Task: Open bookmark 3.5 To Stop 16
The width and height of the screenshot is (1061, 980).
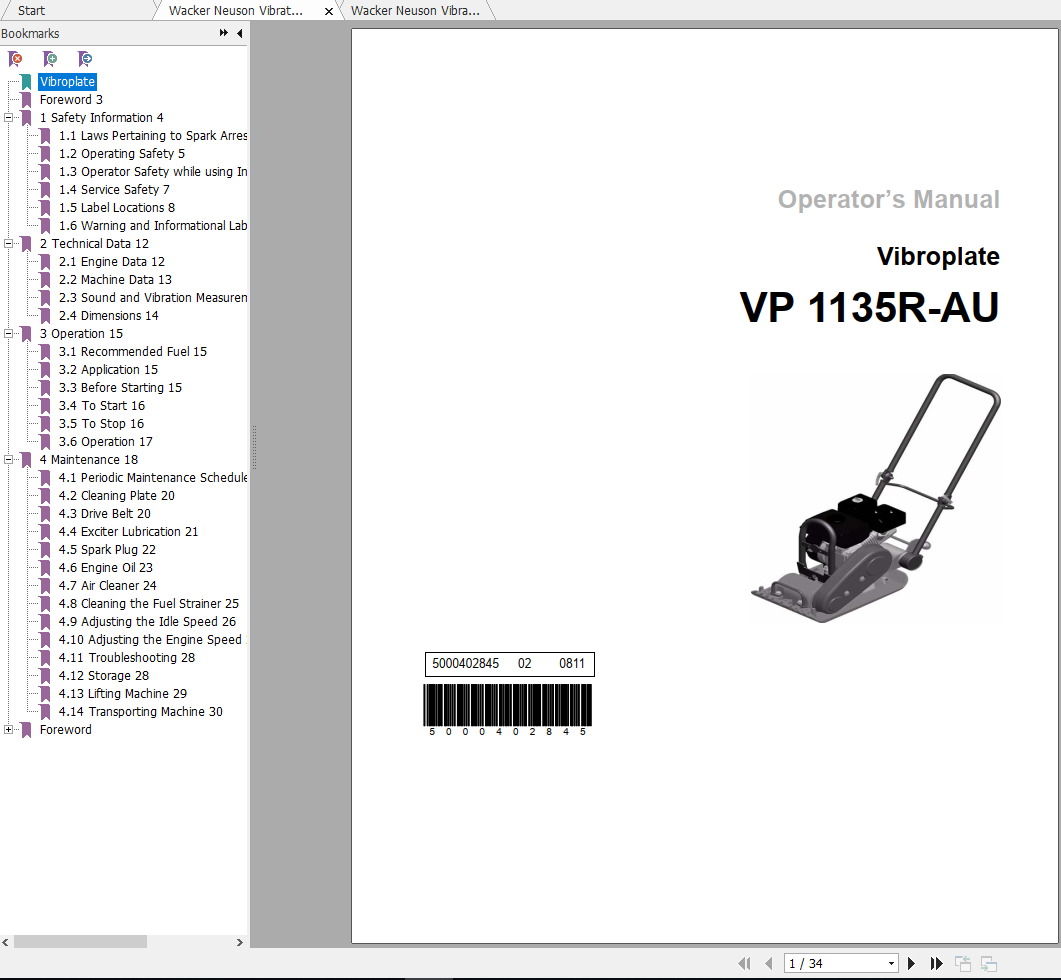Action: [x=101, y=424]
